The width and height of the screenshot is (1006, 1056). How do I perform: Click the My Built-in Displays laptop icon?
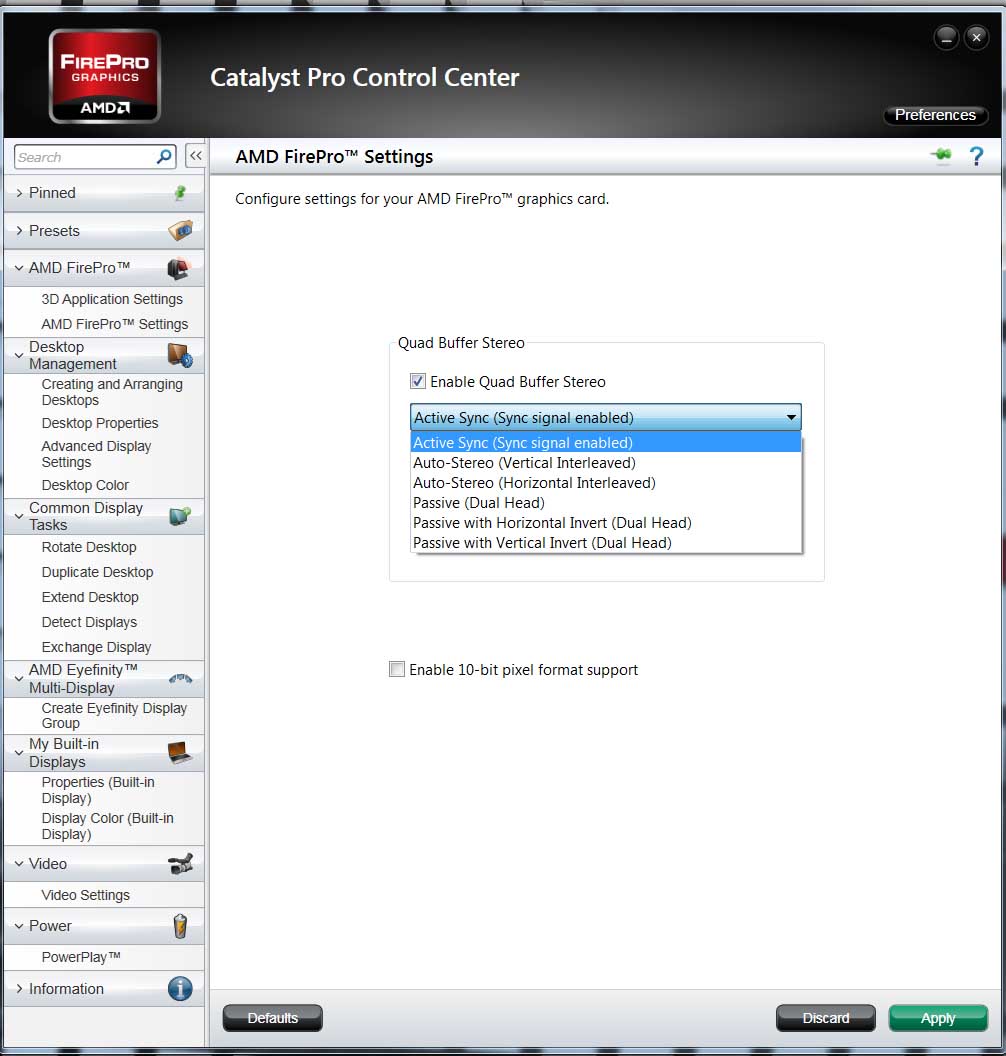coord(180,752)
